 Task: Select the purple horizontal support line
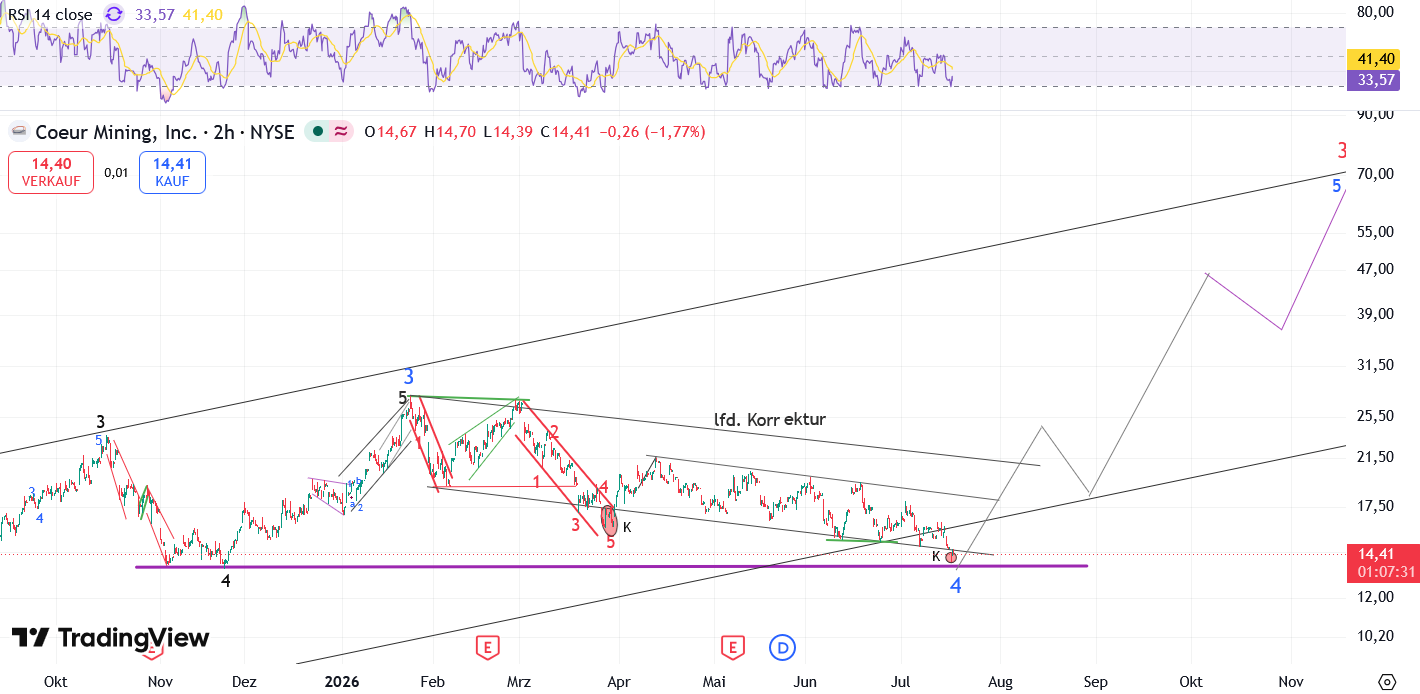pyautogui.click(x=610, y=567)
